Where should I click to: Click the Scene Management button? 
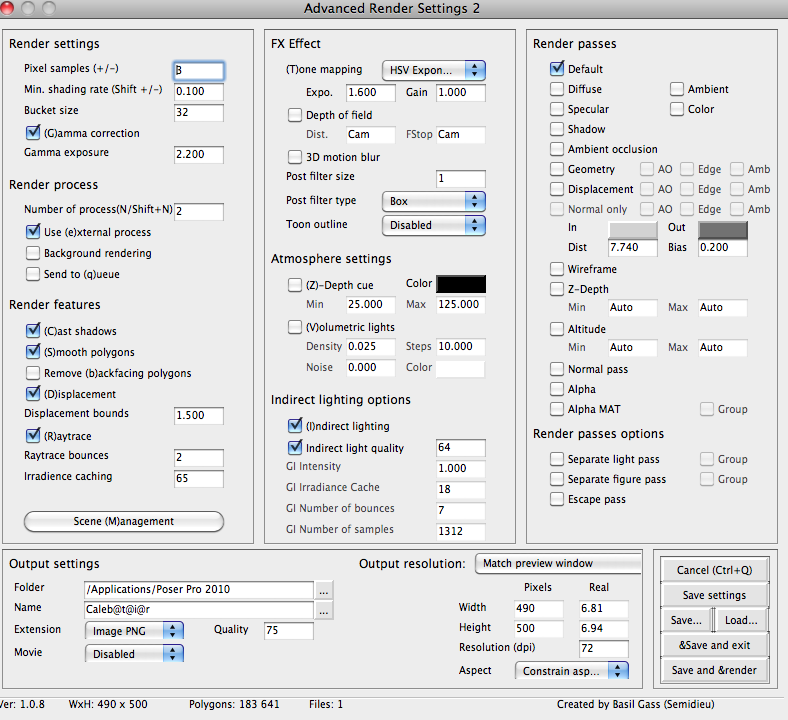124,521
